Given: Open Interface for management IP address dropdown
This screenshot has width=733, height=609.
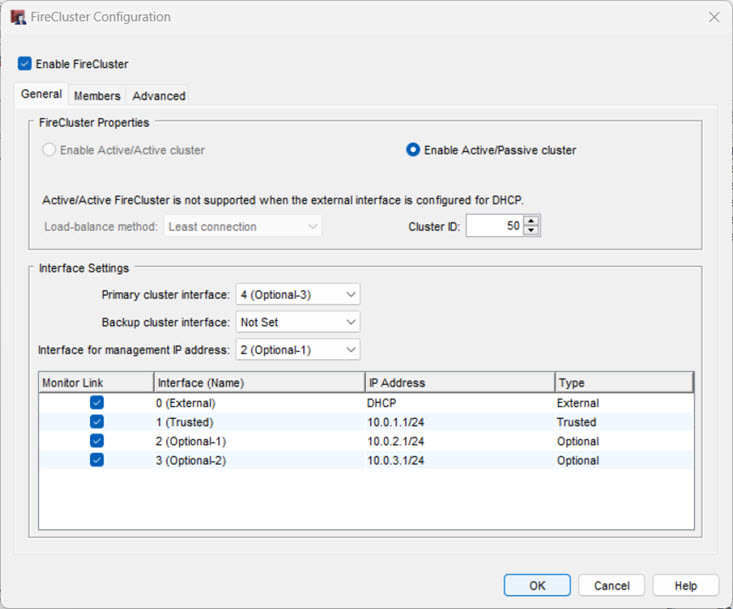Looking at the screenshot, I should [297, 350].
